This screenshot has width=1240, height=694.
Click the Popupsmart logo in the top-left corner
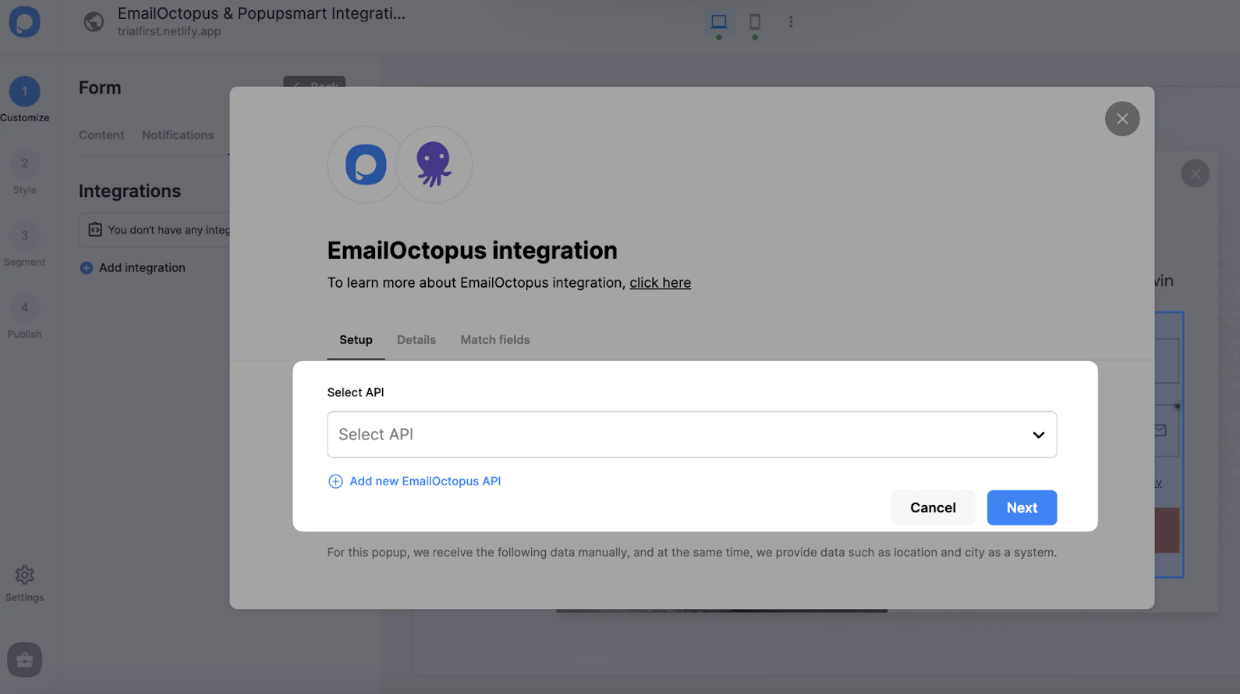(24, 22)
